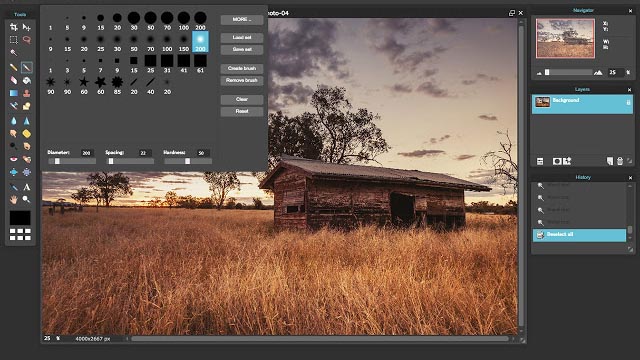Select the Gradient tool

click(13, 93)
